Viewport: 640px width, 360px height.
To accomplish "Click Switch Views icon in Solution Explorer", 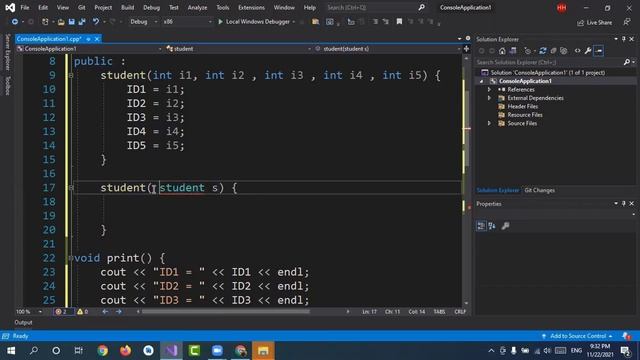I will point(513,51).
